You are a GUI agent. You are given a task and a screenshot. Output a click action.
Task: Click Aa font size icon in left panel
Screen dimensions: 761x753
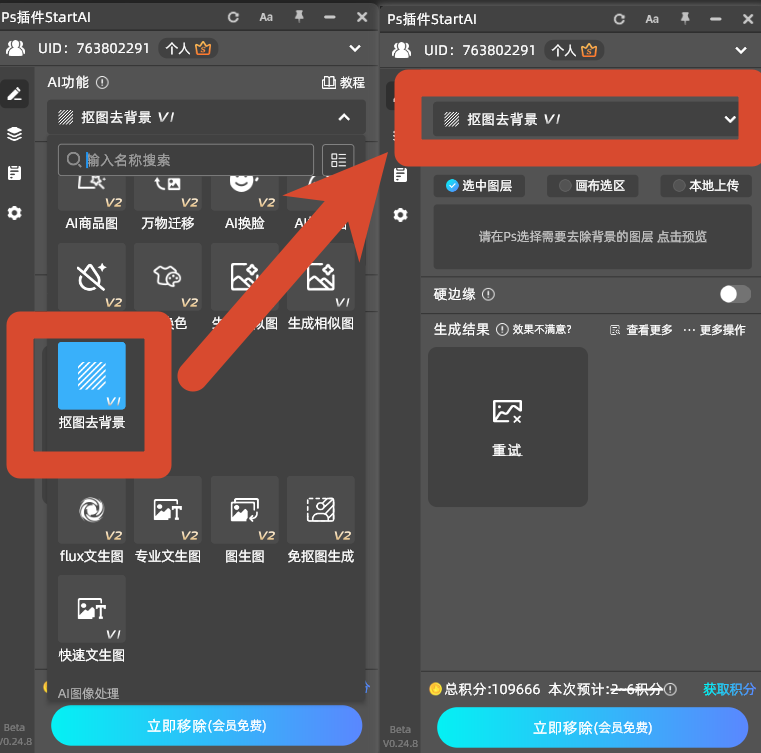(266, 17)
